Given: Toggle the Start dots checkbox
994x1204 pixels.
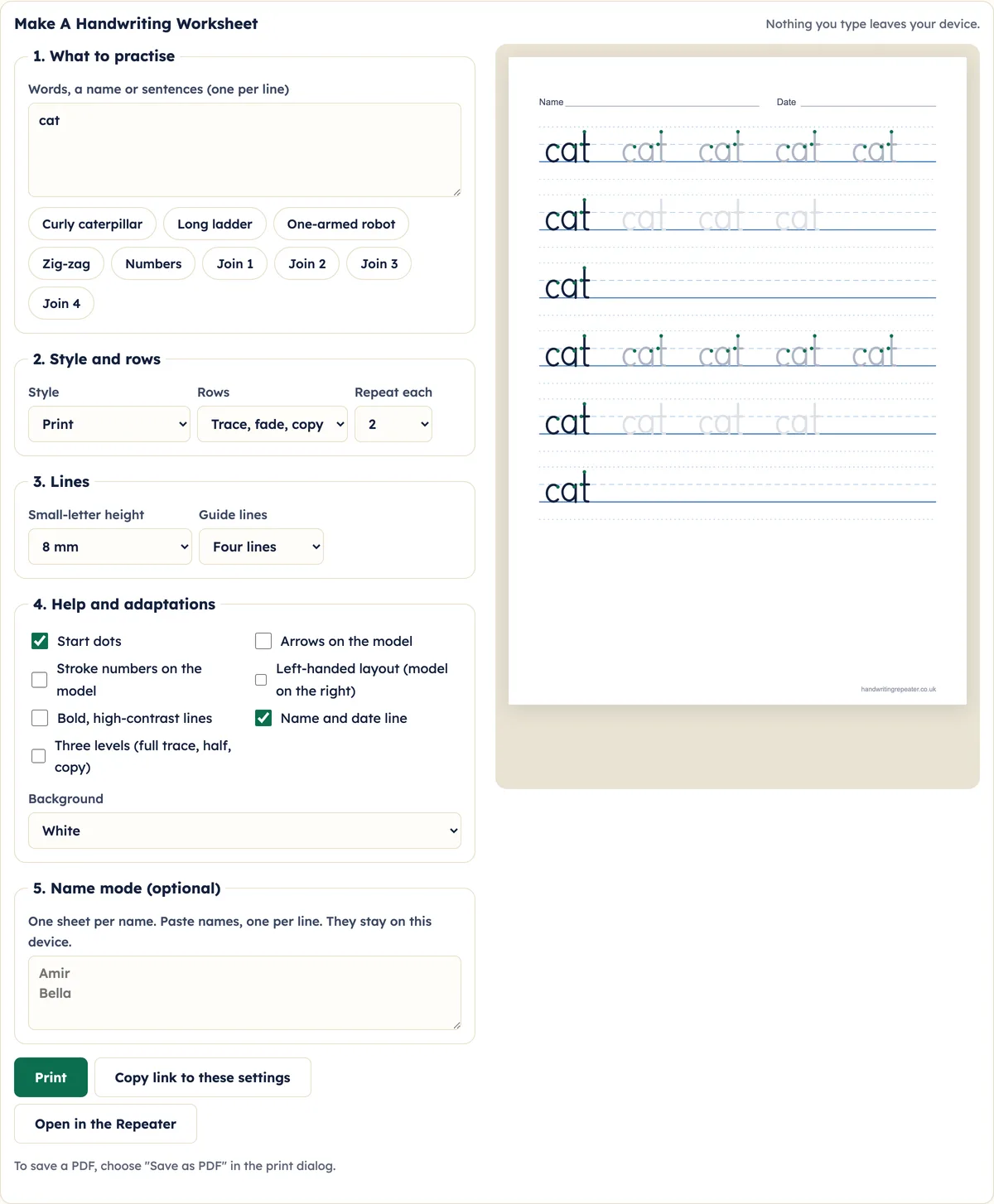Looking at the screenshot, I should (40, 641).
